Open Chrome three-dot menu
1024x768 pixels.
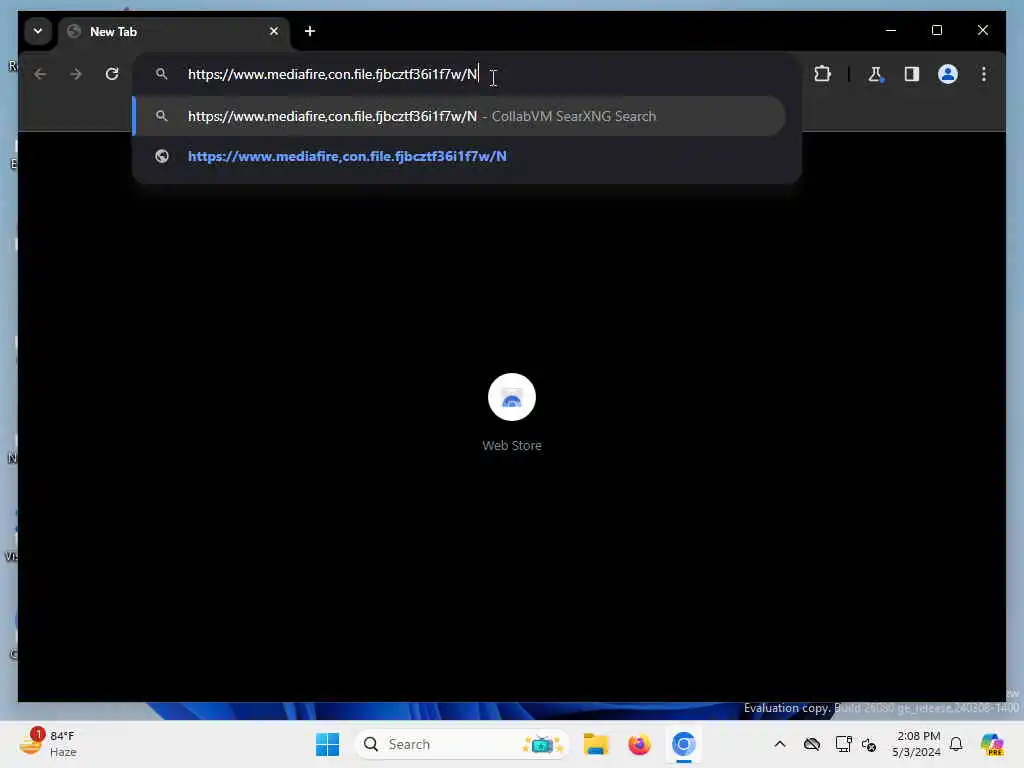[x=984, y=74]
